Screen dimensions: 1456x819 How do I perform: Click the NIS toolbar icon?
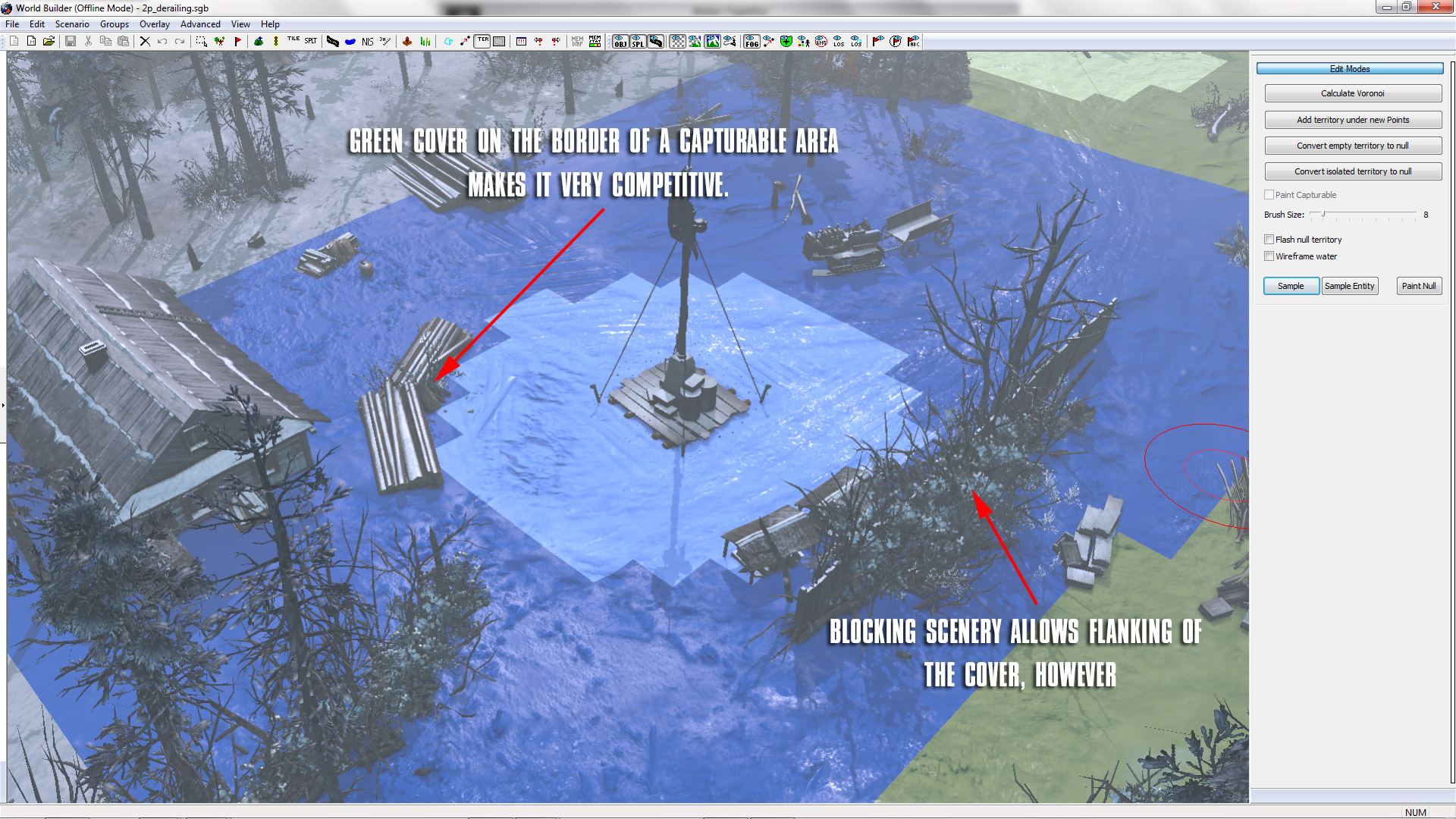[368, 42]
